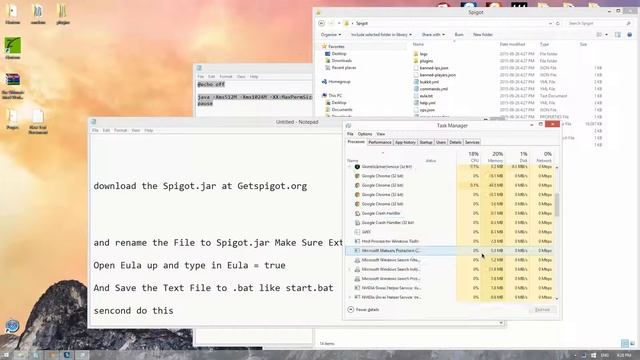Click the Spigot address bar path
The width and height of the screenshot is (640, 360).
(362, 23)
